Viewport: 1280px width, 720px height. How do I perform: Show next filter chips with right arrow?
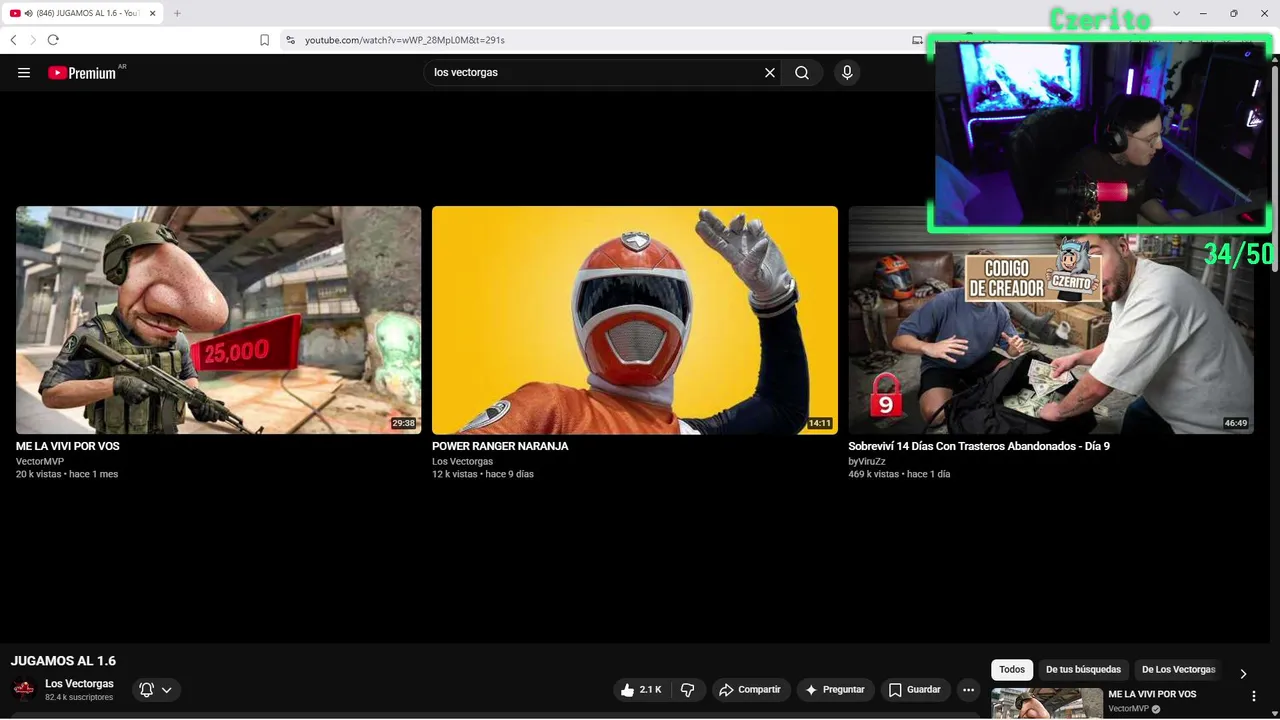[1243, 674]
